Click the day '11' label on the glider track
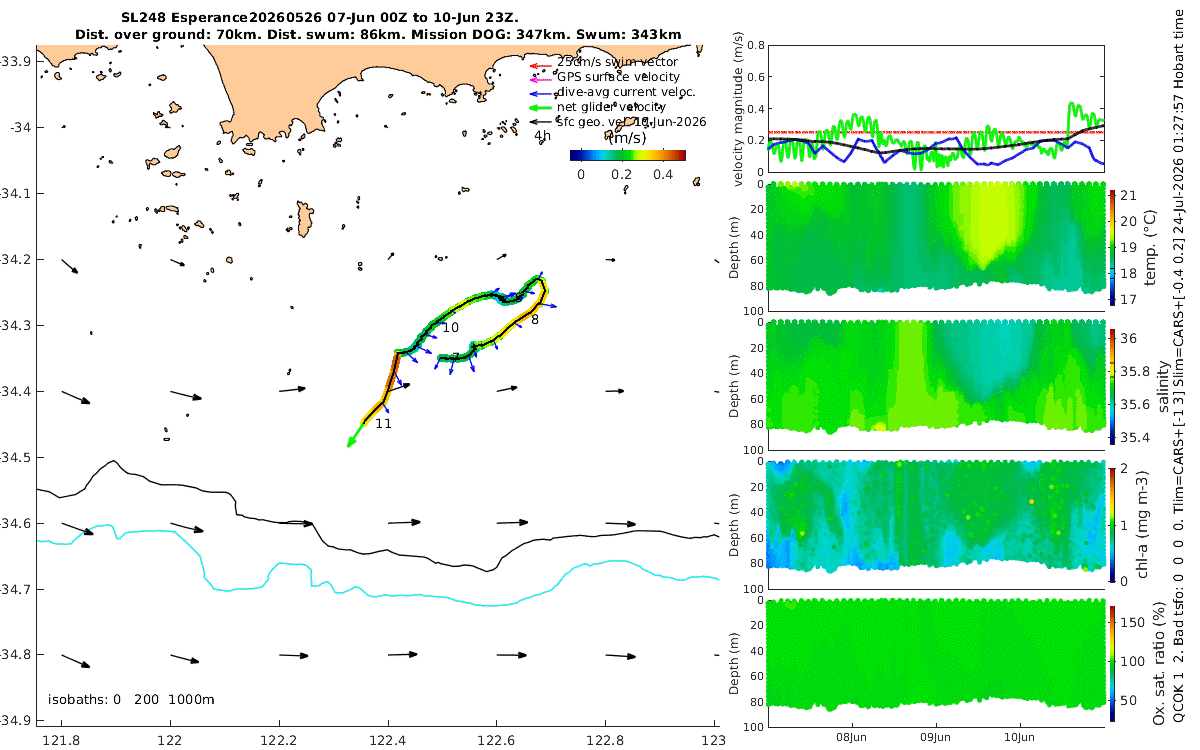The height and width of the screenshot is (750, 1200). coord(383,424)
